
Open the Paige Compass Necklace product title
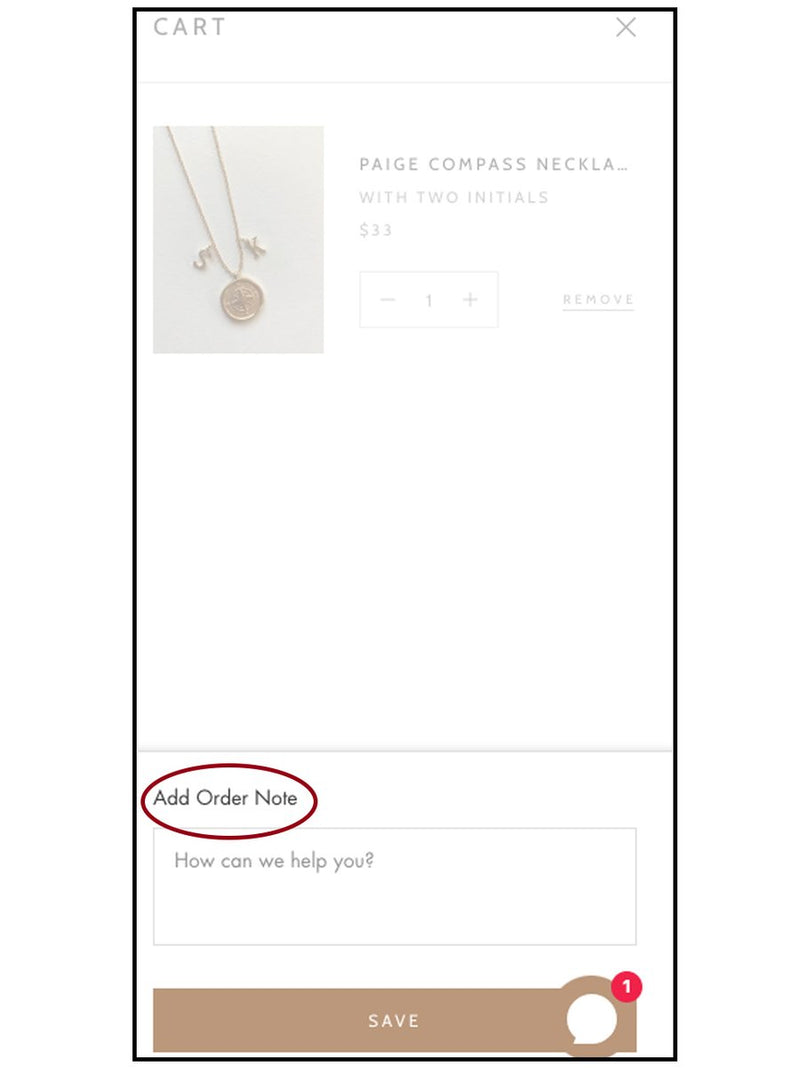click(x=493, y=164)
